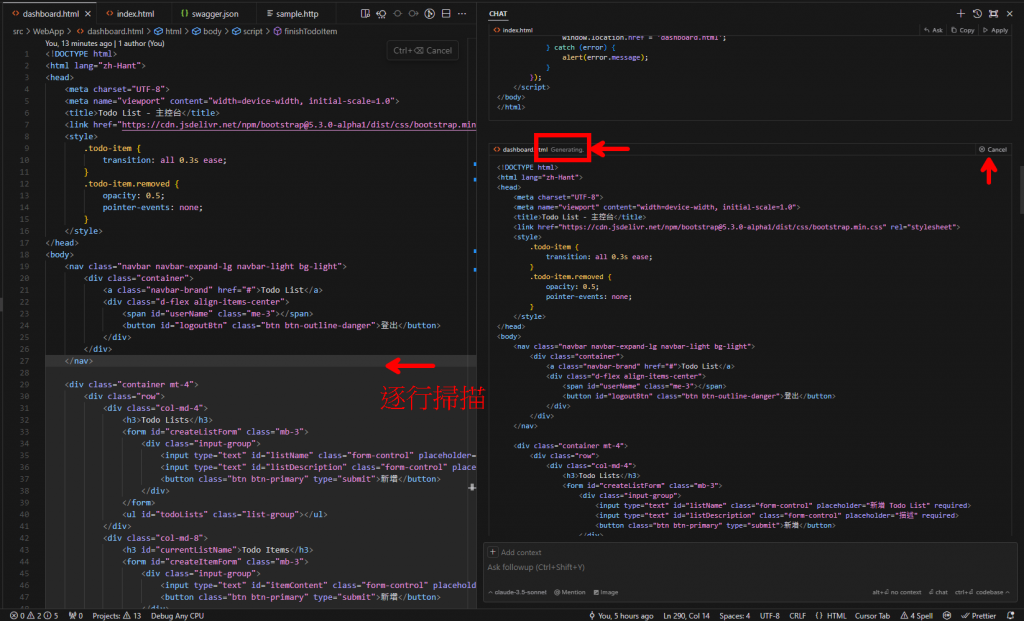Copy the index.html code block

pyautogui.click(x=963, y=30)
